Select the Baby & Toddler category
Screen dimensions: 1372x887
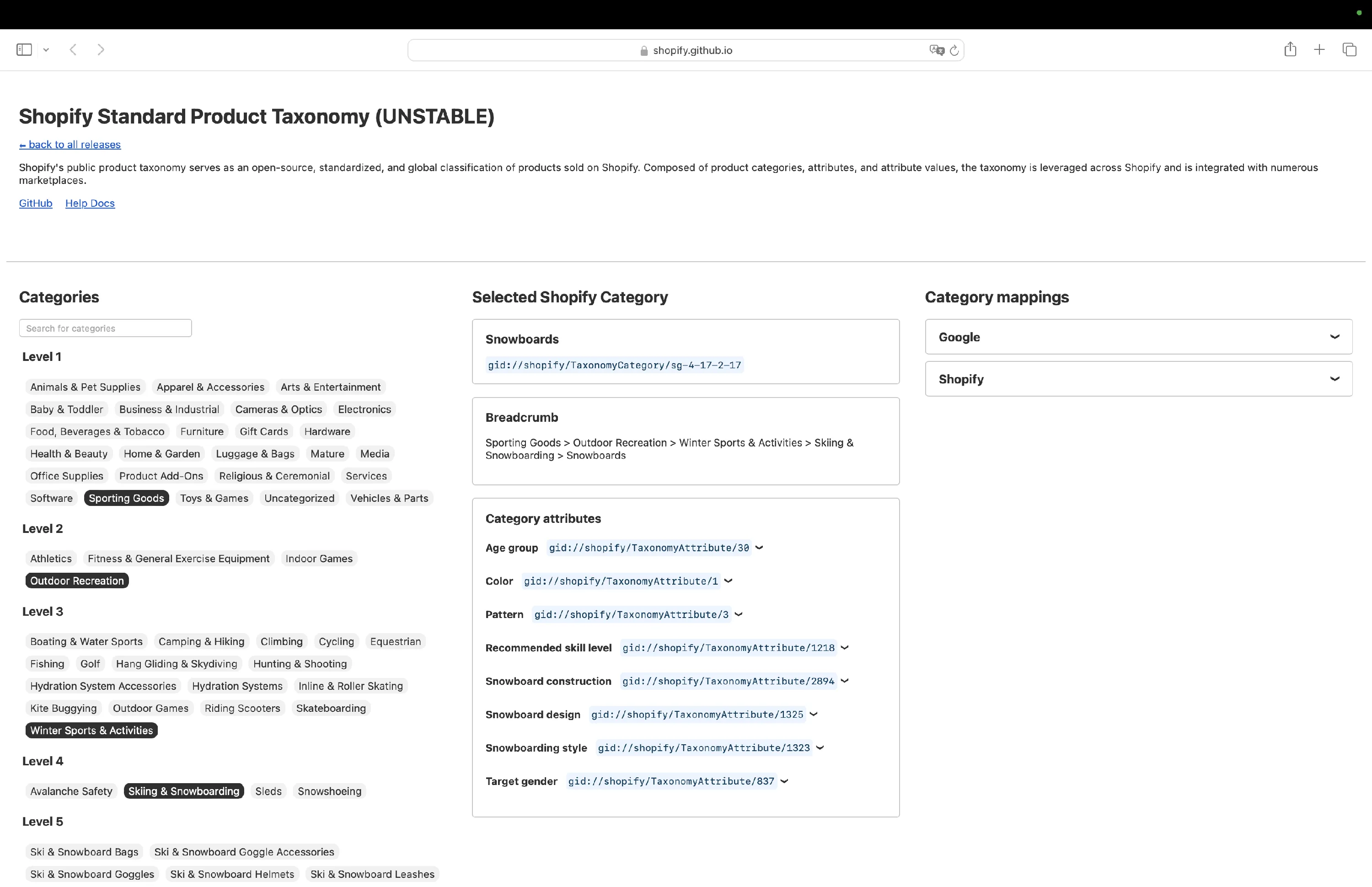point(66,409)
